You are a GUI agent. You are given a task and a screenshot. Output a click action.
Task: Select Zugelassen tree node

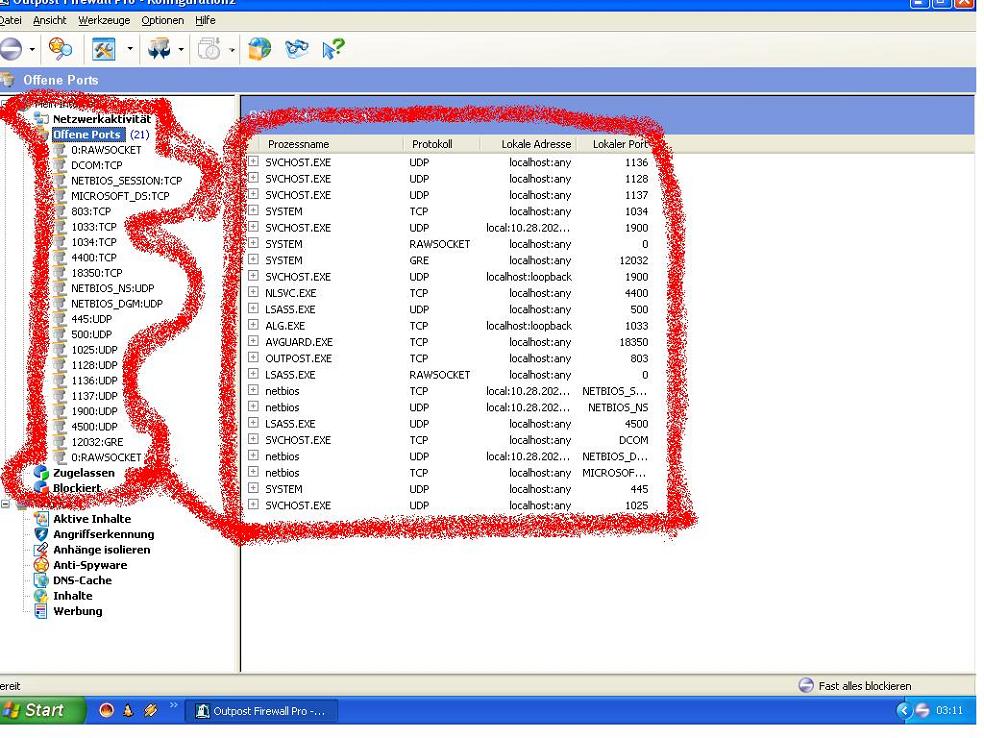(83, 473)
